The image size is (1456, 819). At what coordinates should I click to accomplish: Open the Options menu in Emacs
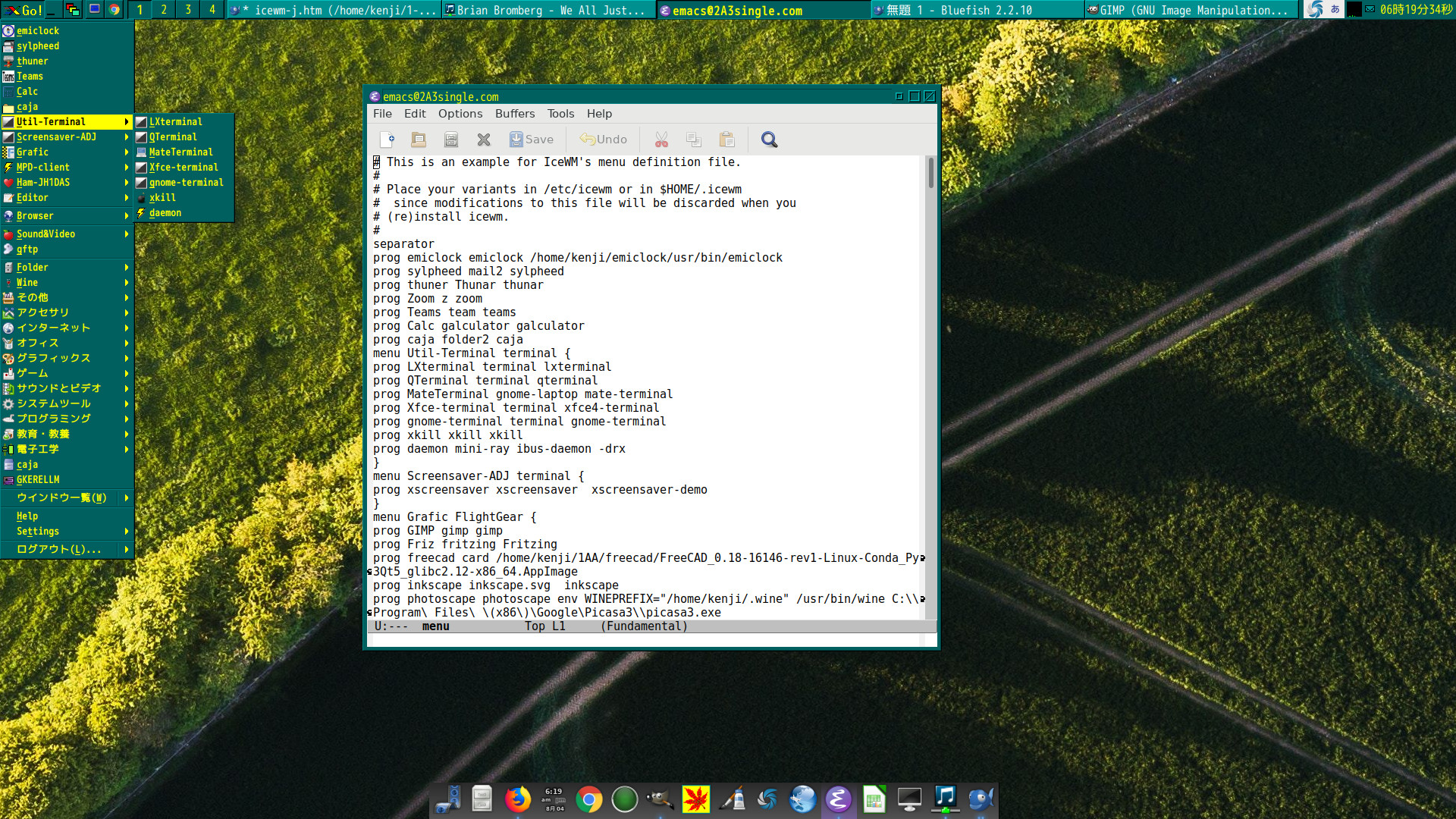click(x=460, y=114)
